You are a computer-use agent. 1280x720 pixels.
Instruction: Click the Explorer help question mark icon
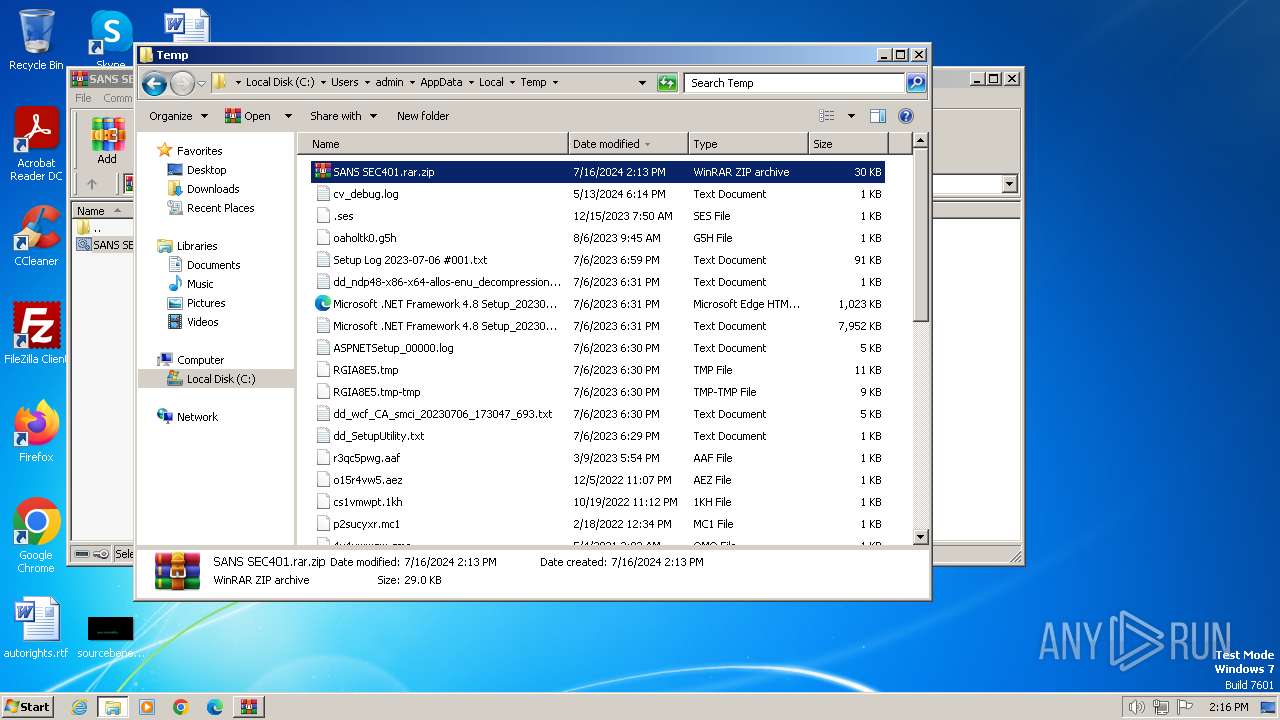pos(906,116)
